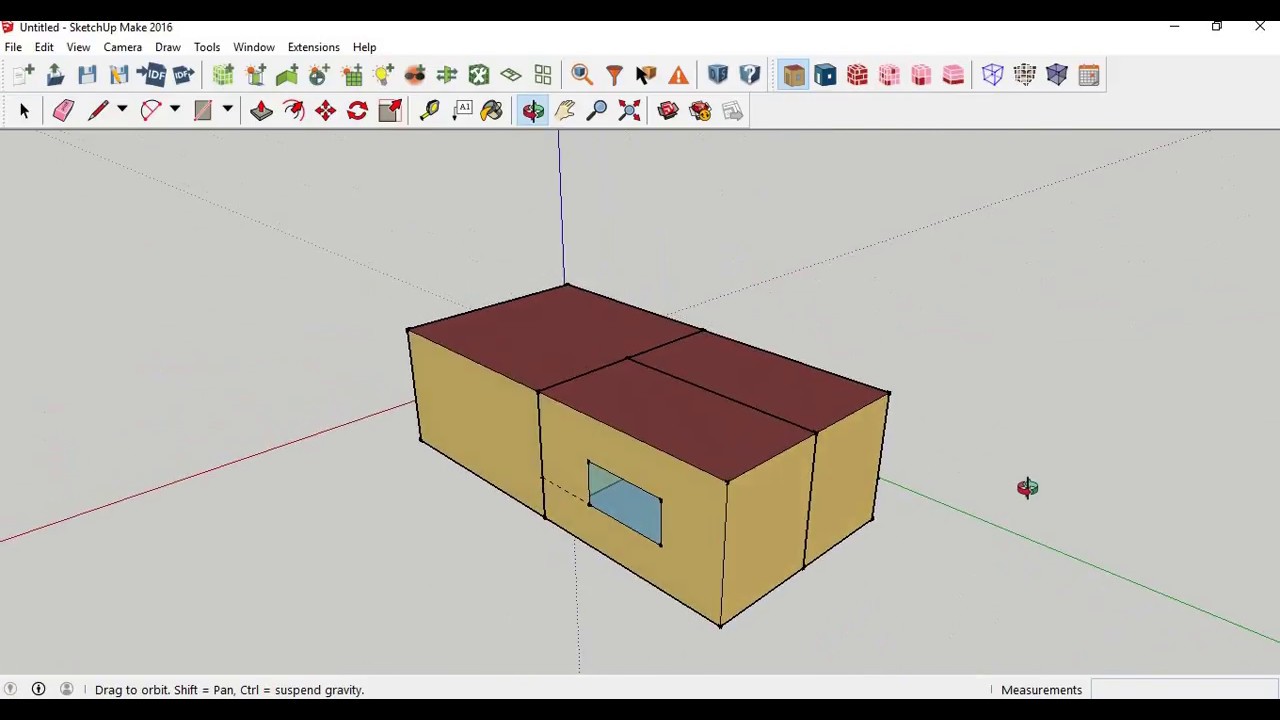Click the Zoom Extents tool
1280x720 pixels.
click(x=629, y=111)
